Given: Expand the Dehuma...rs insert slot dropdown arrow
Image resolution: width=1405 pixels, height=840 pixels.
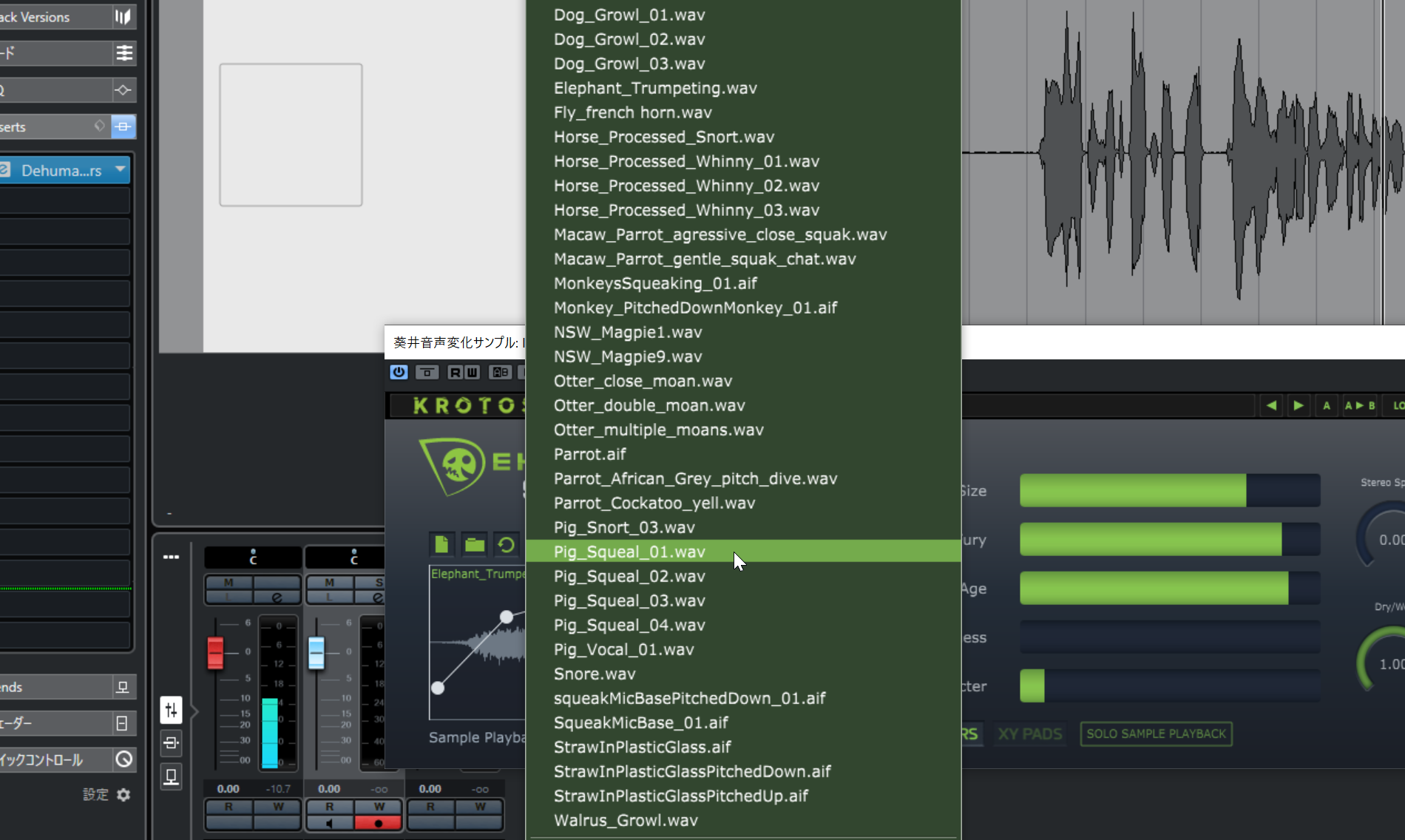Looking at the screenshot, I should point(120,169).
